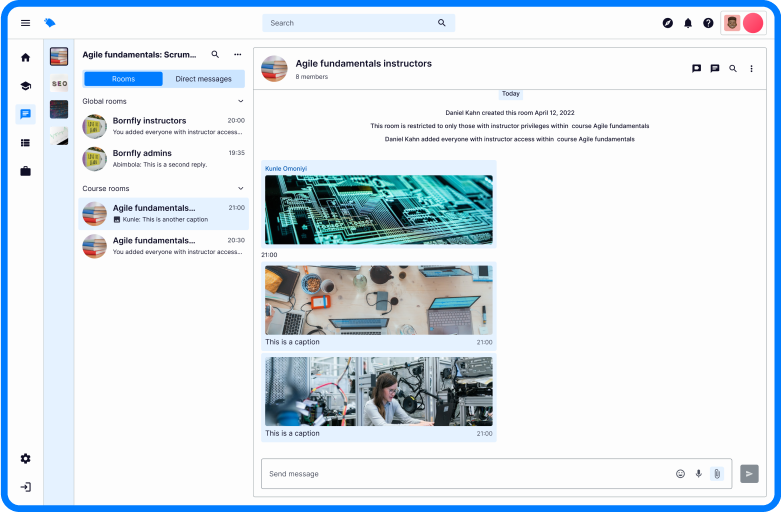Screen dimensions: 781x512
Task: Click the chat room avatar in header
Action: 274,69
